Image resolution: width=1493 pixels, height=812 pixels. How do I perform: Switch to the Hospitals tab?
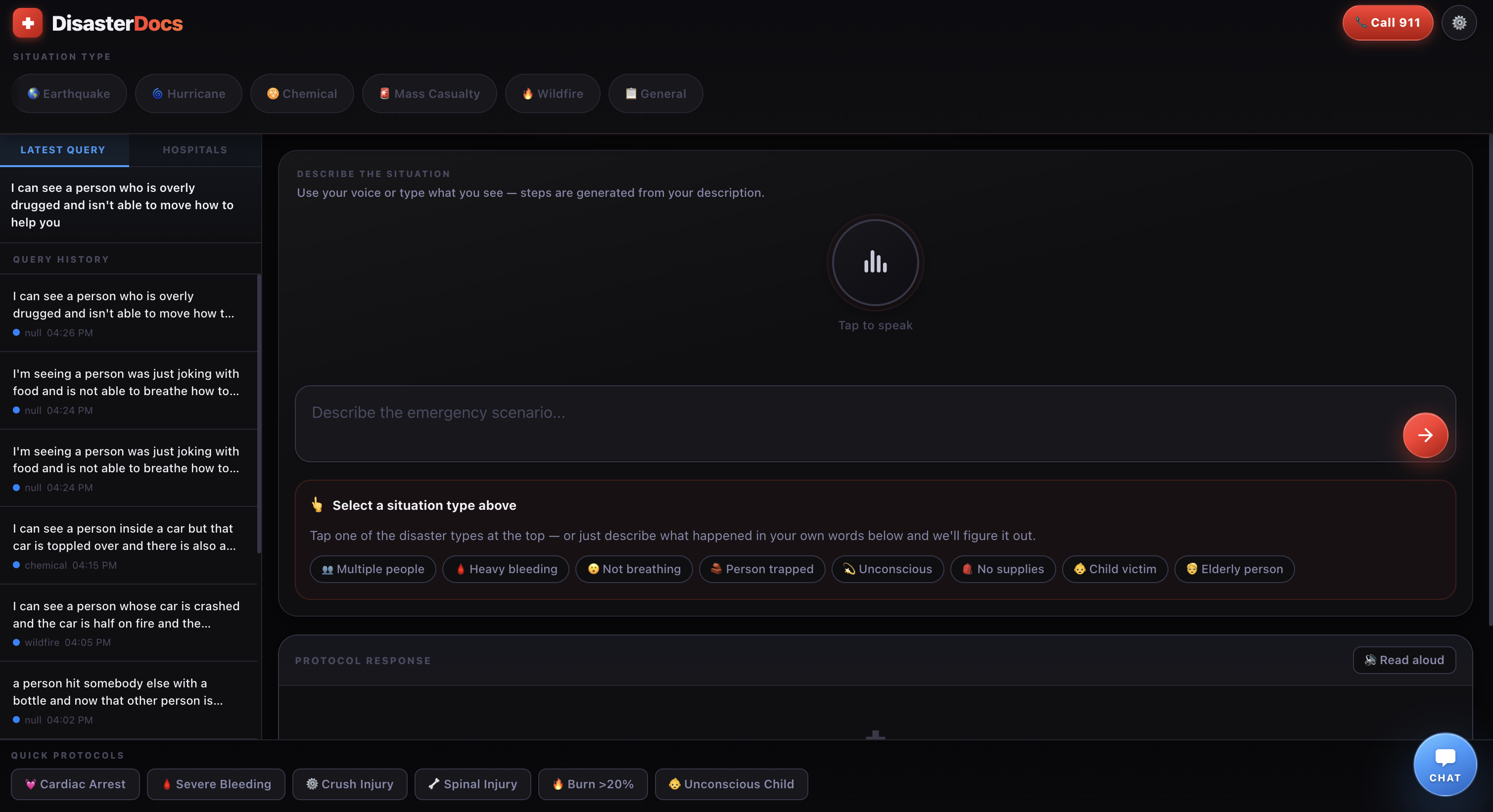[195, 150]
